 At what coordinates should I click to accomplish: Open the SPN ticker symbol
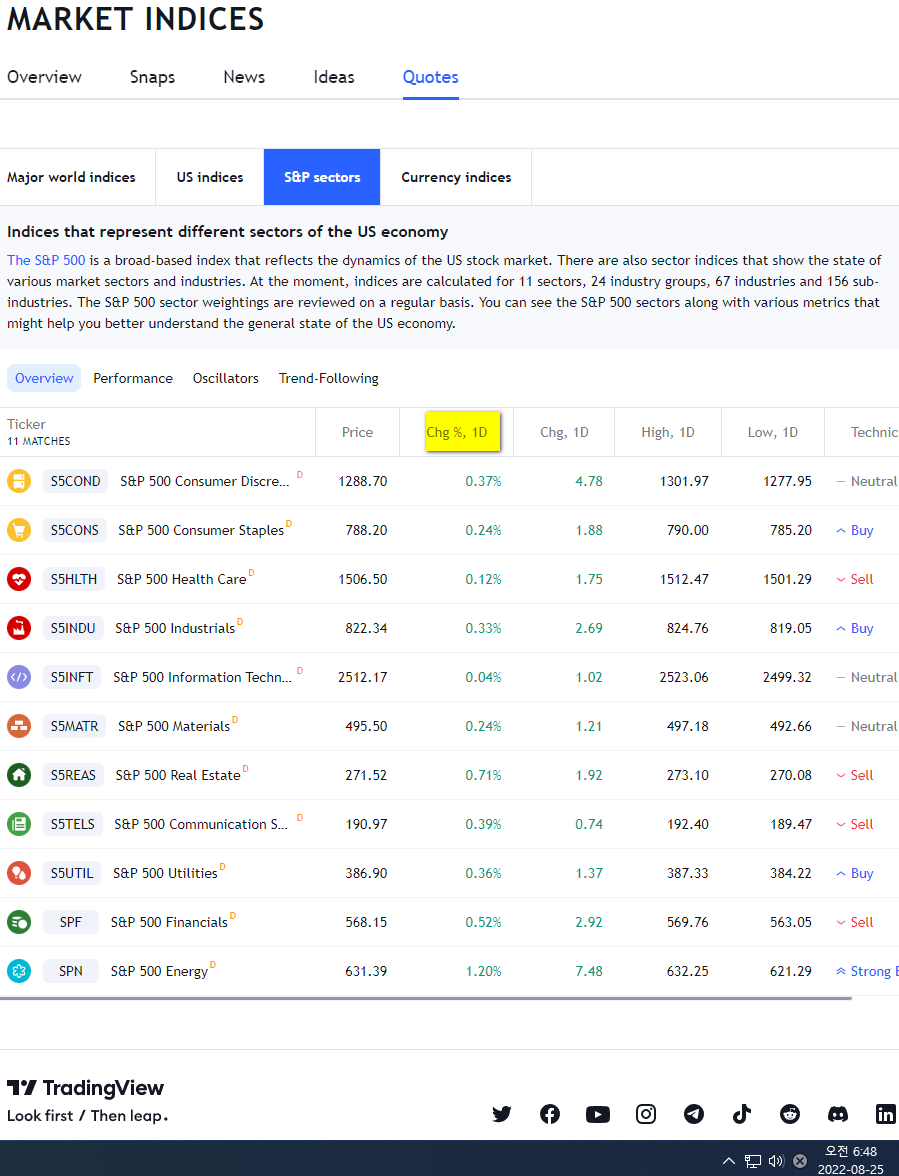[70, 971]
